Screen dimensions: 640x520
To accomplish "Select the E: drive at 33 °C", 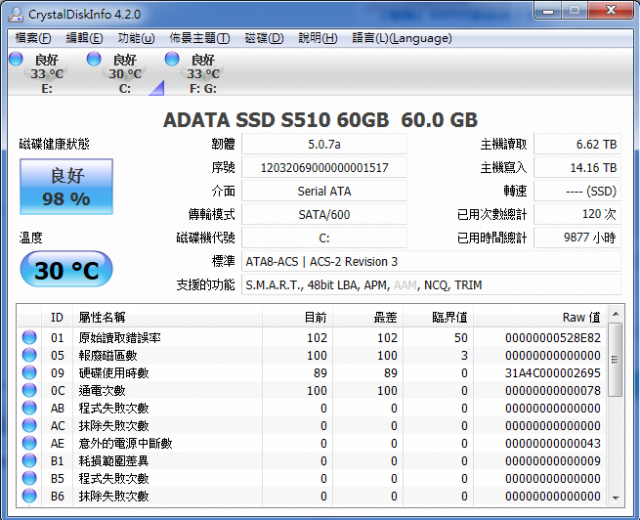I will pos(47,73).
